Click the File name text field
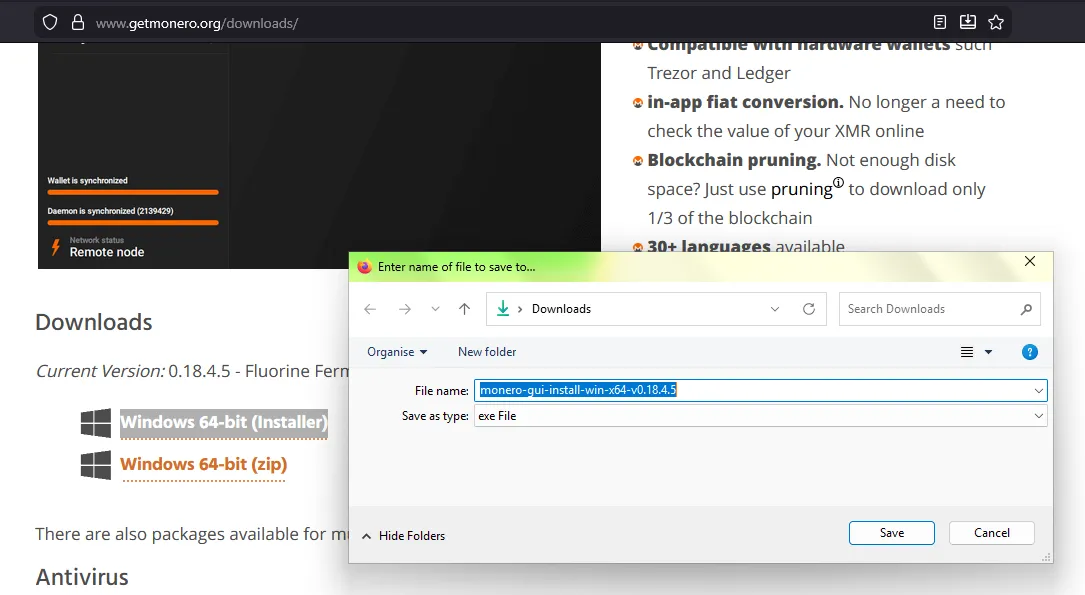The width and height of the screenshot is (1085, 595). 760,390
